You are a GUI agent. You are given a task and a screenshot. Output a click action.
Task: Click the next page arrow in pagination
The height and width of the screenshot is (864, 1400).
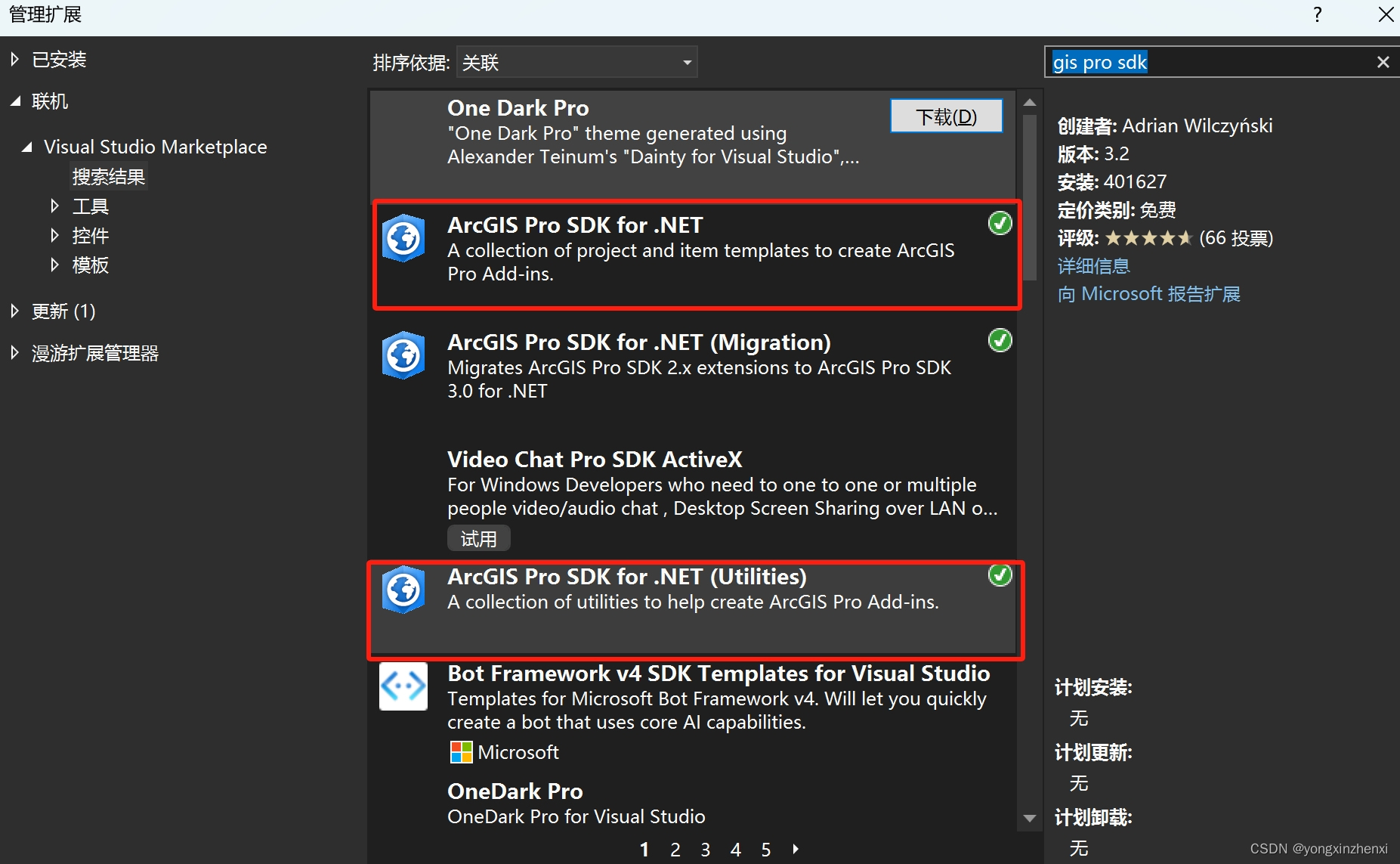click(x=796, y=849)
